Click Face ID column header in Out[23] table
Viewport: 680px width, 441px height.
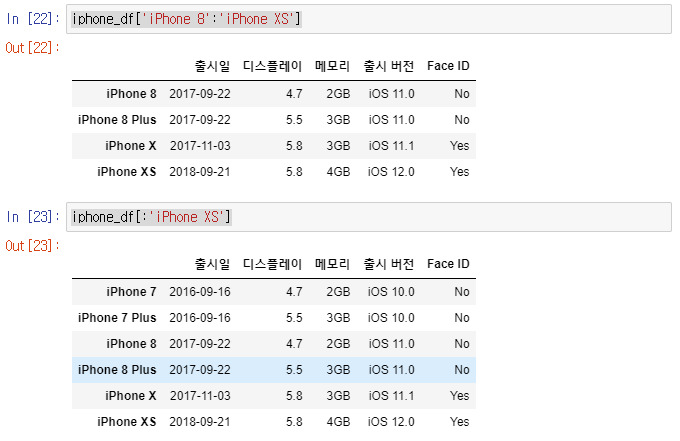click(x=448, y=264)
